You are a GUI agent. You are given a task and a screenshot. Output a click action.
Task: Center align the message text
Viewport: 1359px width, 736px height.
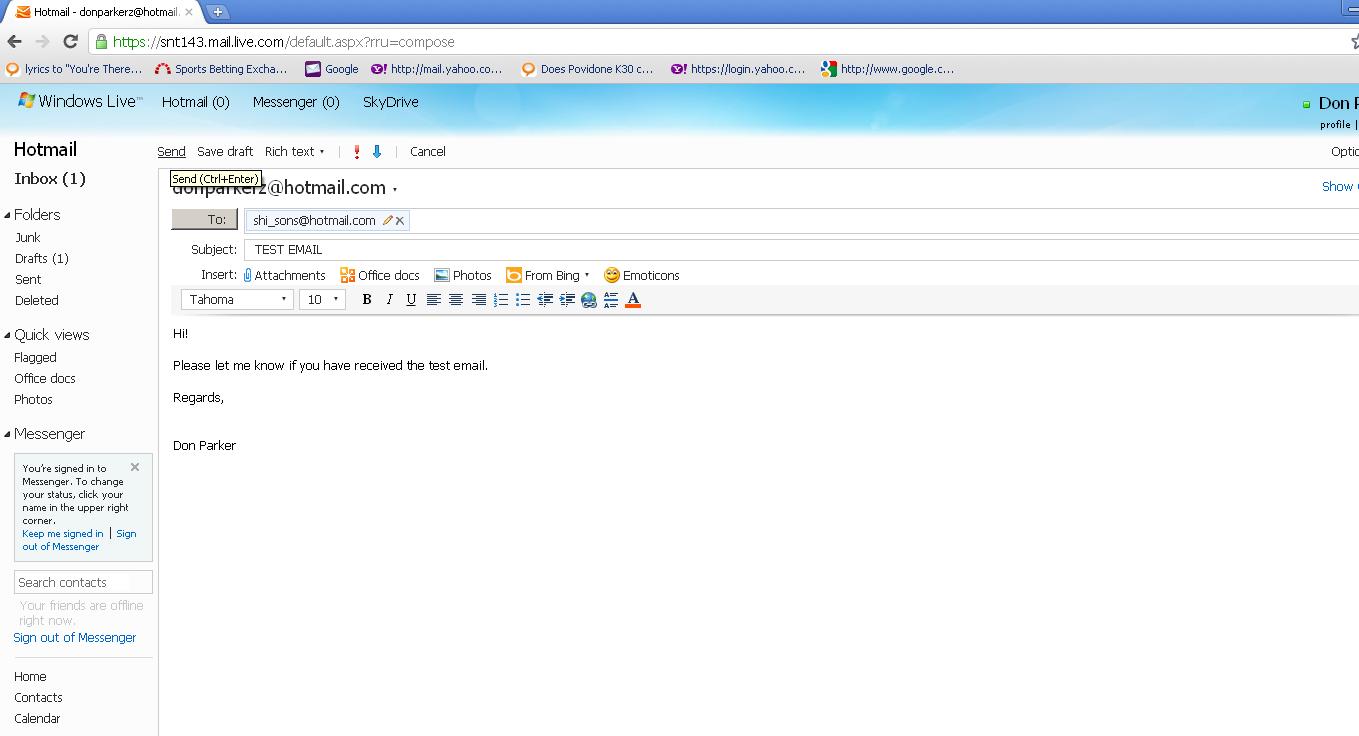pyautogui.click(x=456, y=300)
